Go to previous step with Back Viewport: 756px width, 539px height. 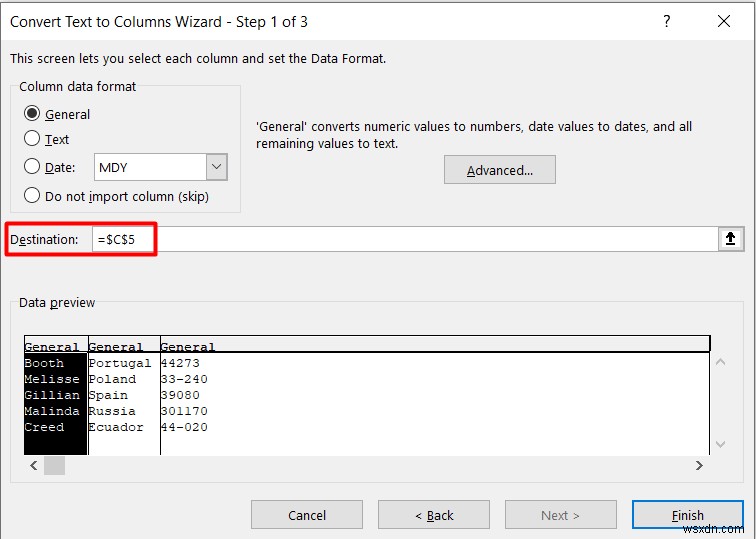point(434,515)
